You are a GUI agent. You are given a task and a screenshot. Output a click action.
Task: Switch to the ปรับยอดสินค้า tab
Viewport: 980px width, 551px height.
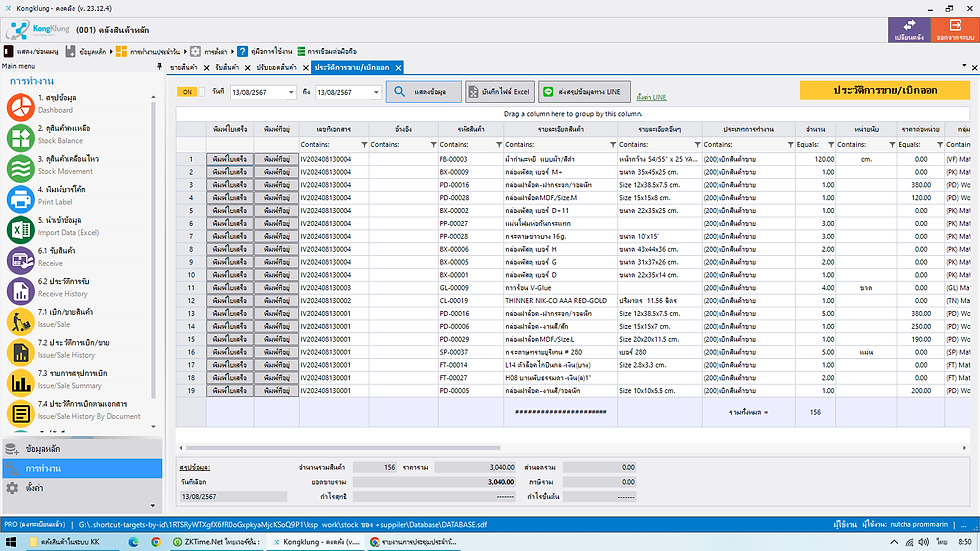tap(279, 67)
